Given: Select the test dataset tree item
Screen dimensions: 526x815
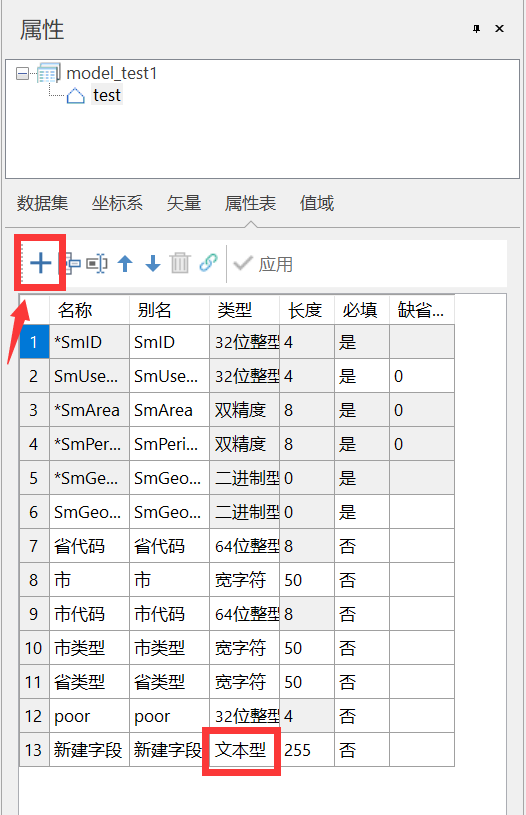Looking at the screenshot, I should point(107,95).
